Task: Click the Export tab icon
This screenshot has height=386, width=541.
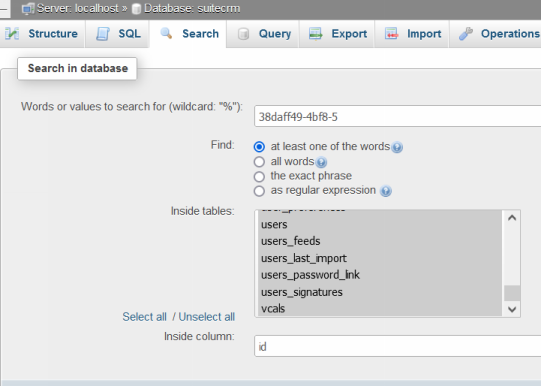Action: coord(316,34)
